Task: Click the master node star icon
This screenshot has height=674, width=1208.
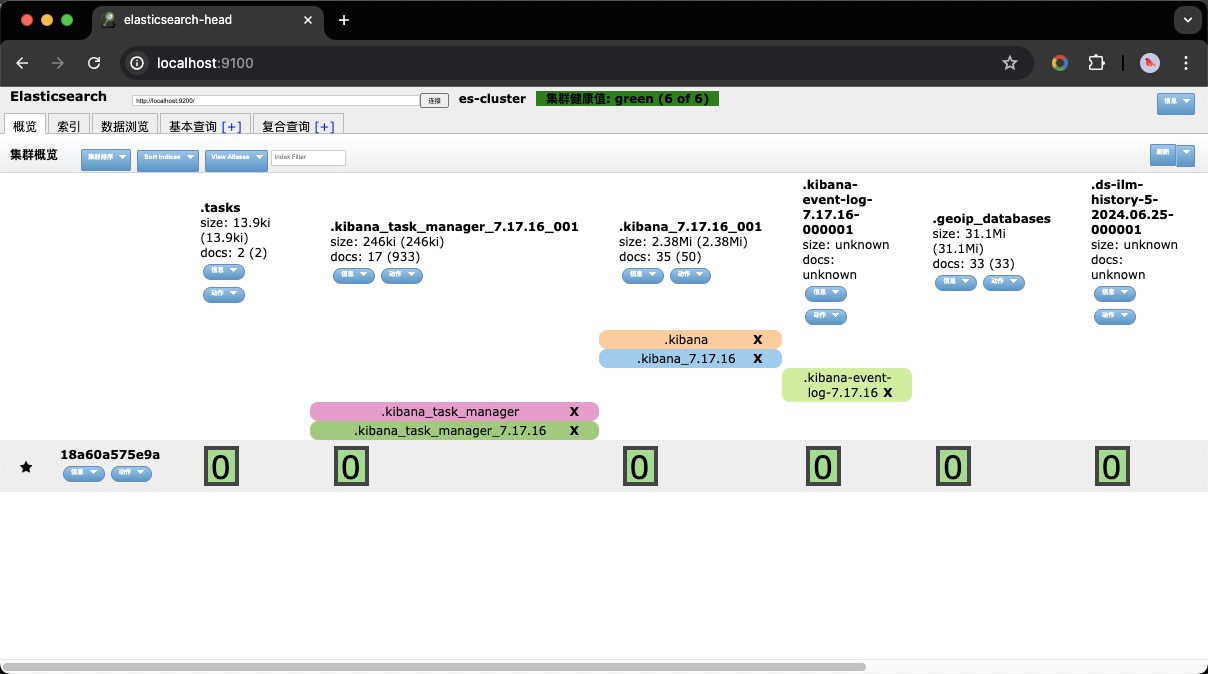Action: click(26, 467)
